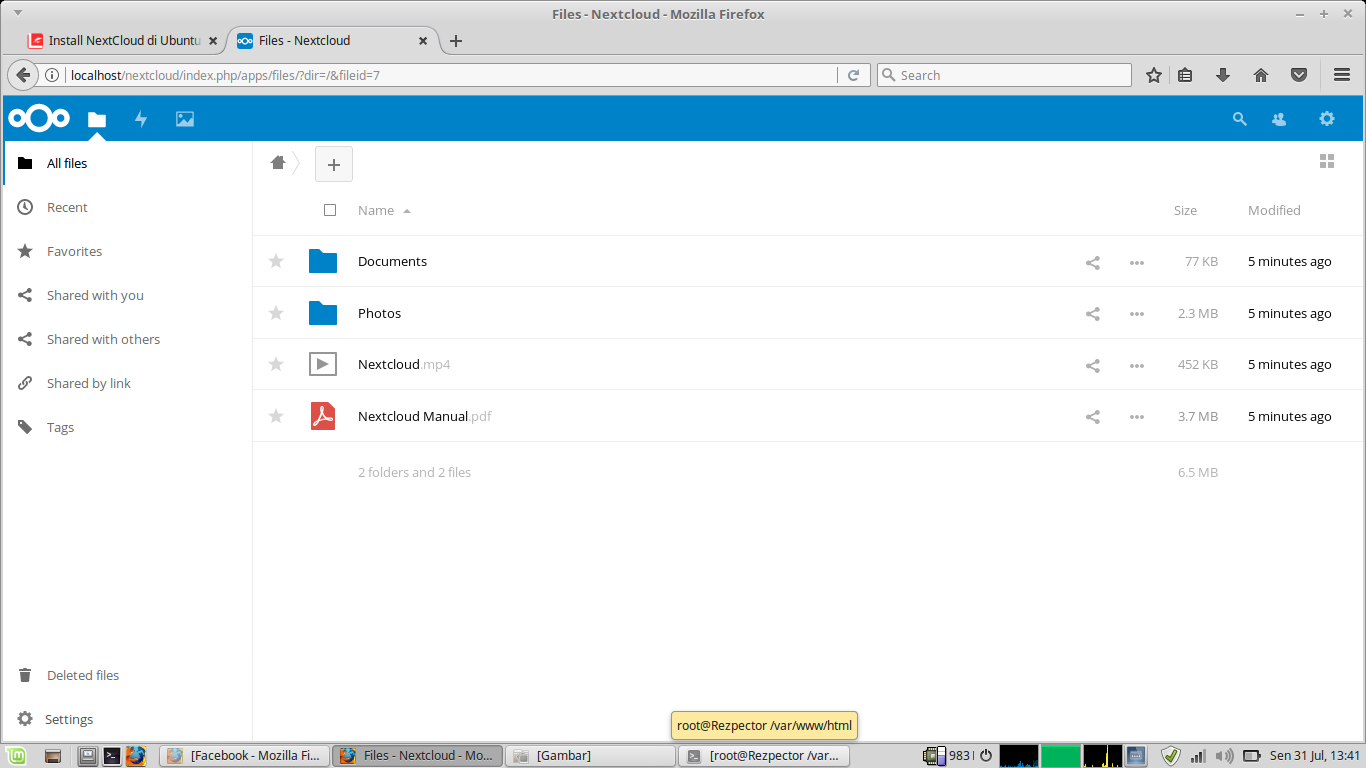The height and width of the screenshot is (768, 1366).
Task: Tick the select all files checkbox
Action: pyautogui.click(x=330, y=210)
